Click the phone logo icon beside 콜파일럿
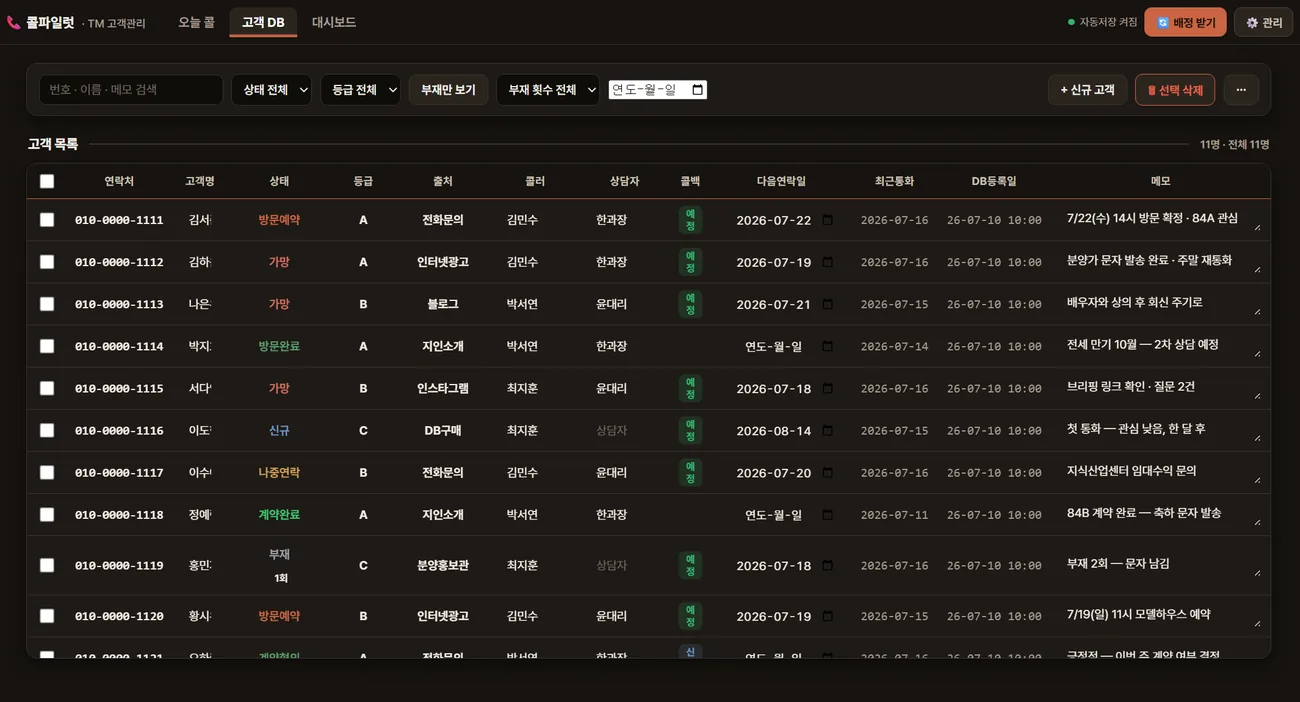The height and width of the screenshot is (702, 1300). click(13, 22)
